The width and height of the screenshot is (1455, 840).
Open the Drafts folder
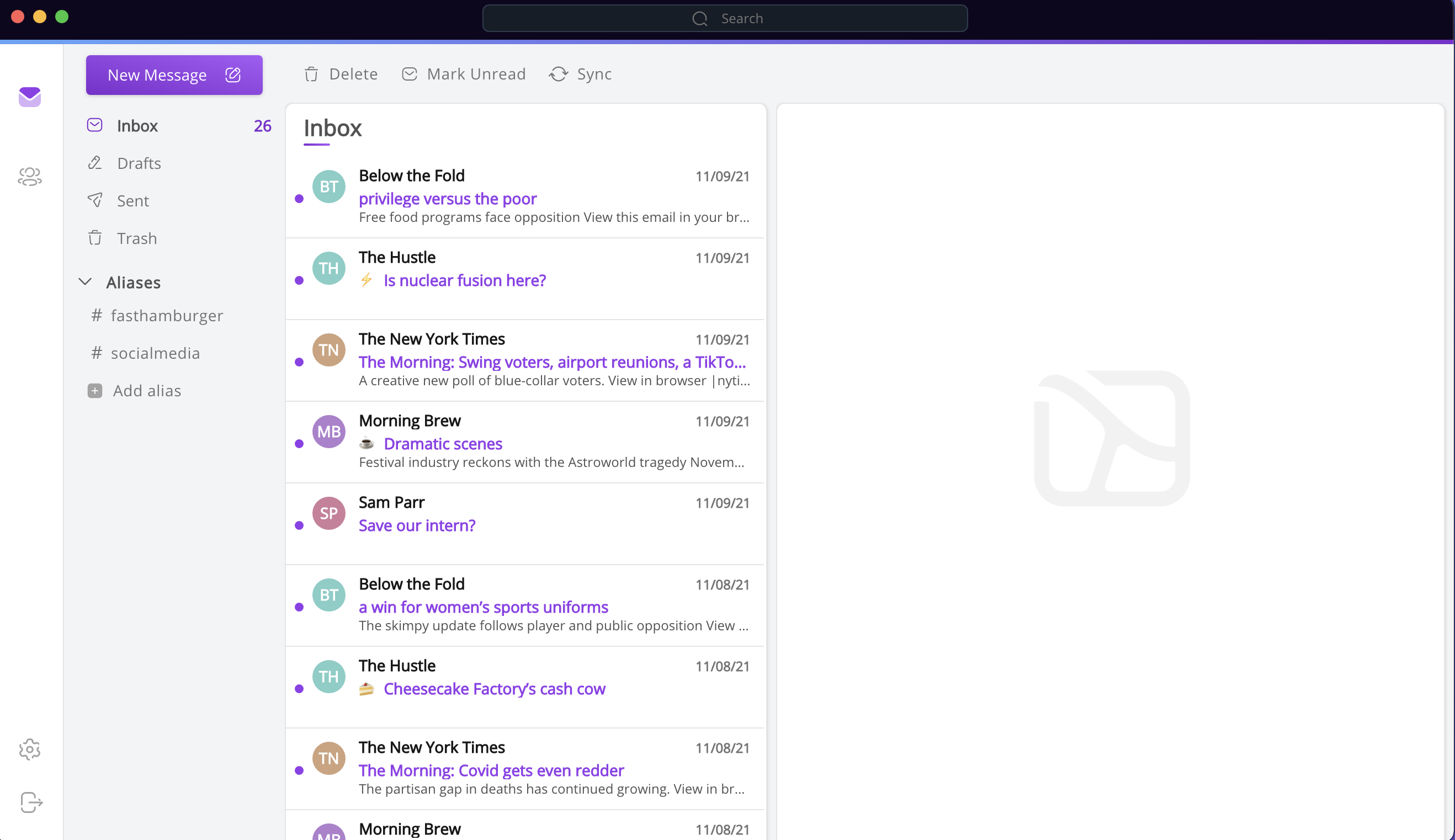pos(139,163)
